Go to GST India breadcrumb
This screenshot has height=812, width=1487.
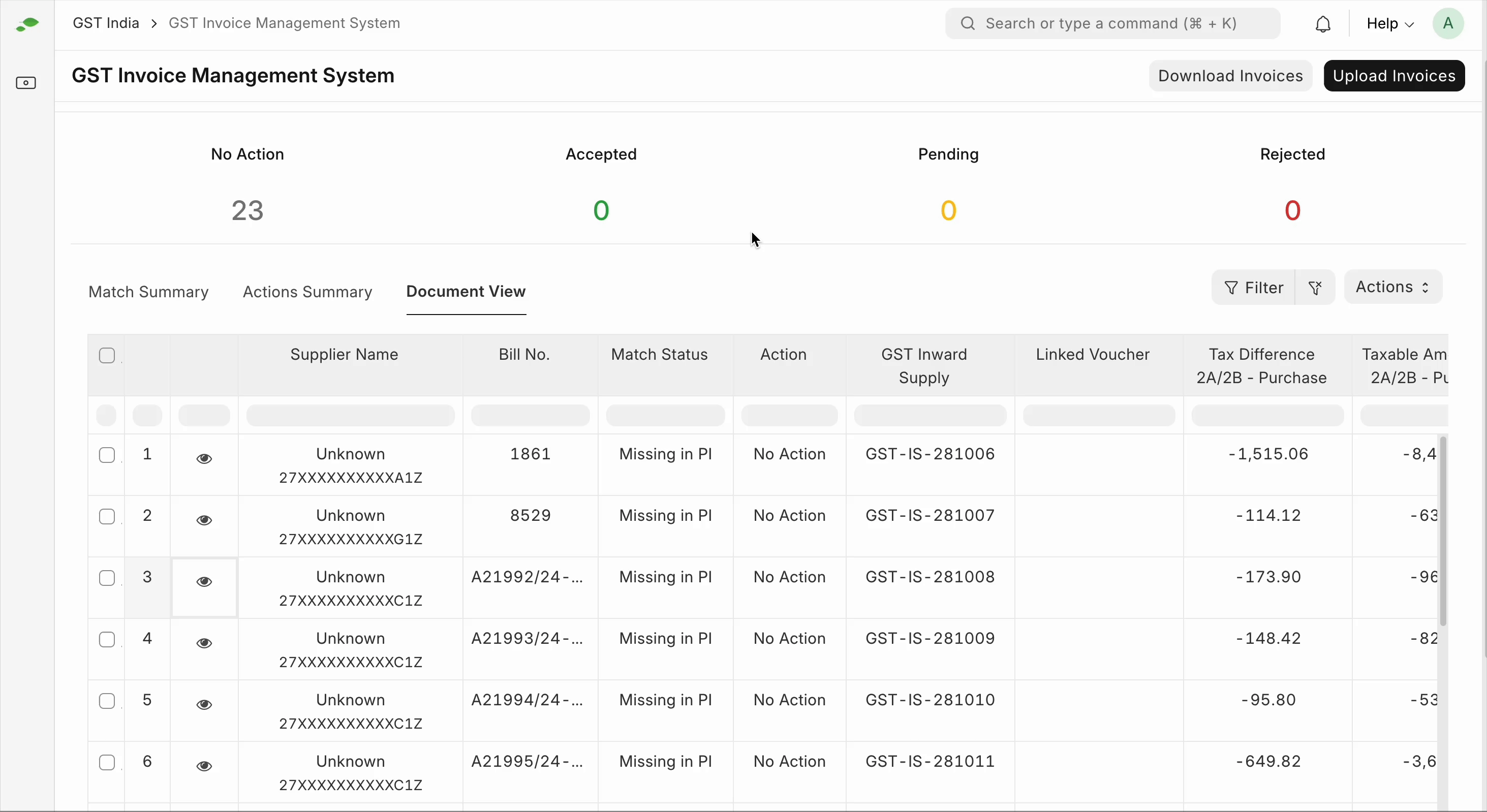pos(106,23)
